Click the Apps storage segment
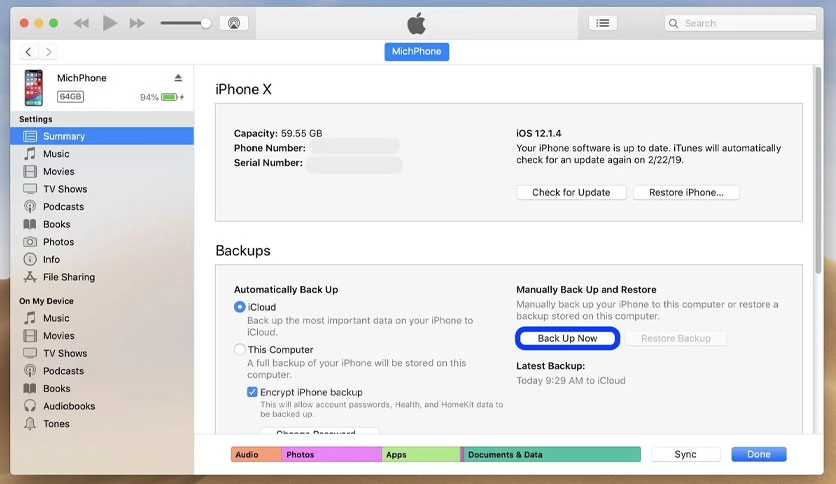 (x=421, y=454)
